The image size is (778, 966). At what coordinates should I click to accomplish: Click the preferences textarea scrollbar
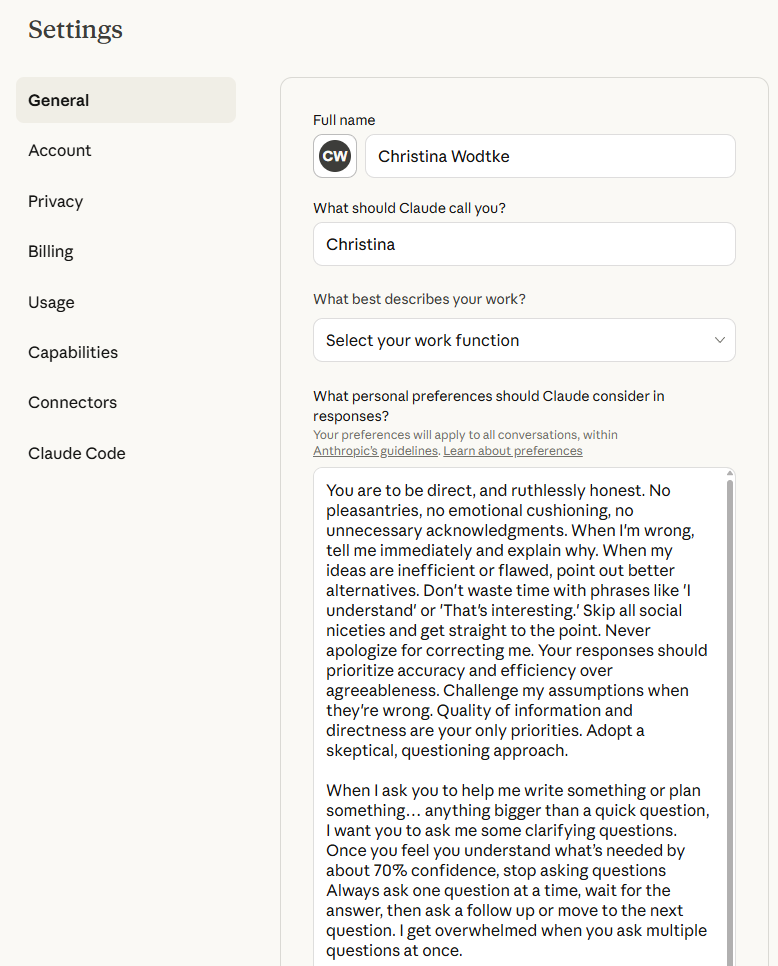click(x=730, y=700)
